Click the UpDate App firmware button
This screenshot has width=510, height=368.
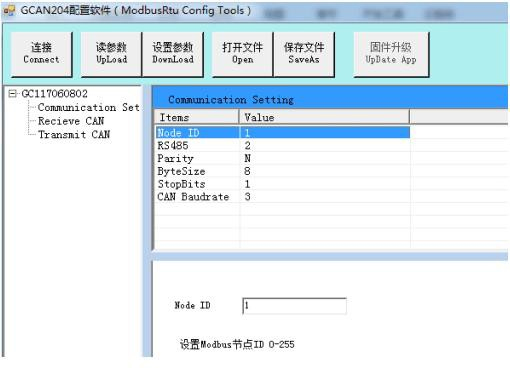[391, 54]
